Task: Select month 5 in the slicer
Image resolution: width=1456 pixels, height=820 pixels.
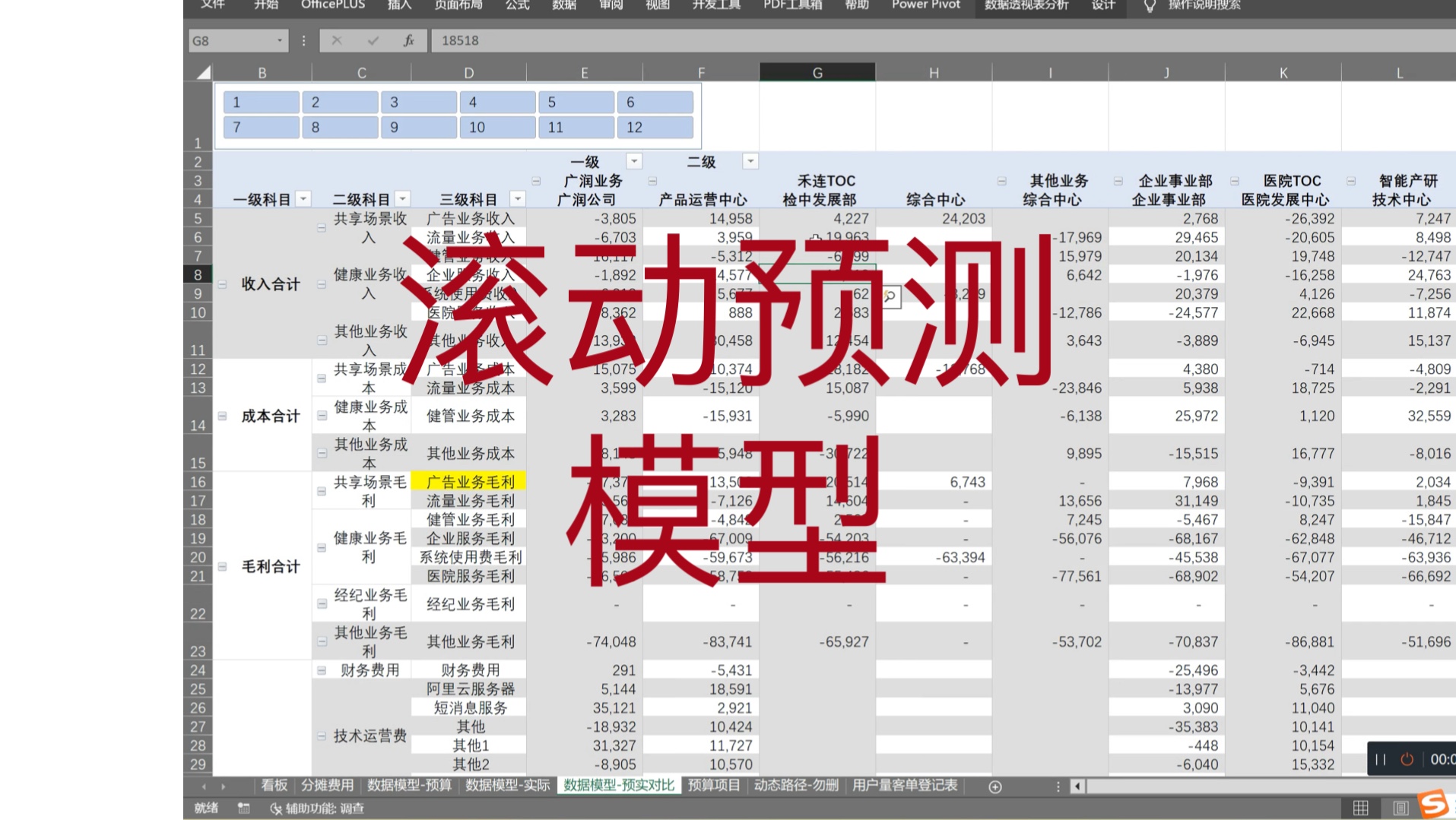Action: [x=576, y=101]
